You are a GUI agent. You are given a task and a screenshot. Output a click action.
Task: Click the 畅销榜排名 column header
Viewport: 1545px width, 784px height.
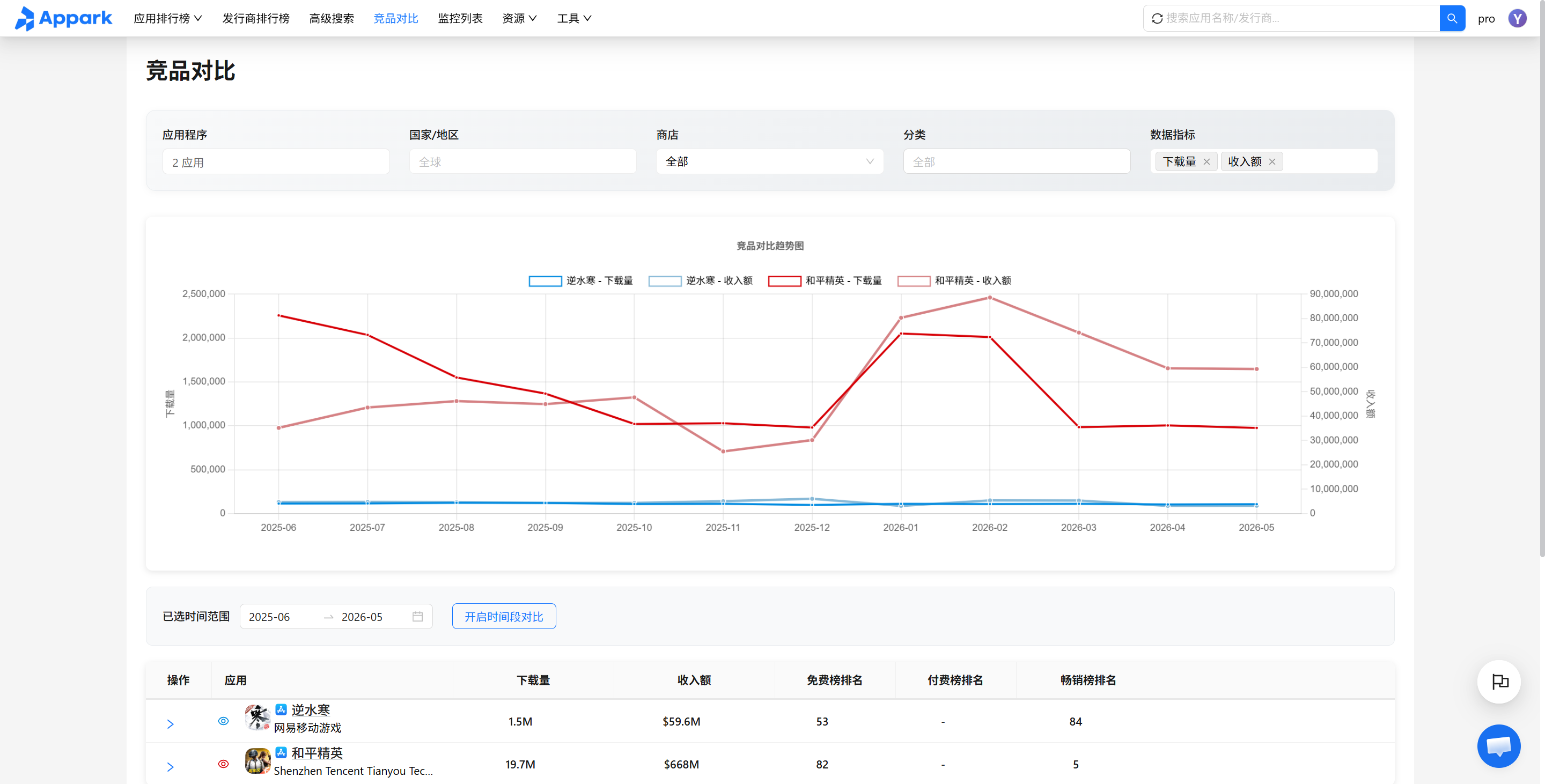pyautogui.click(x=1088, y=680)
